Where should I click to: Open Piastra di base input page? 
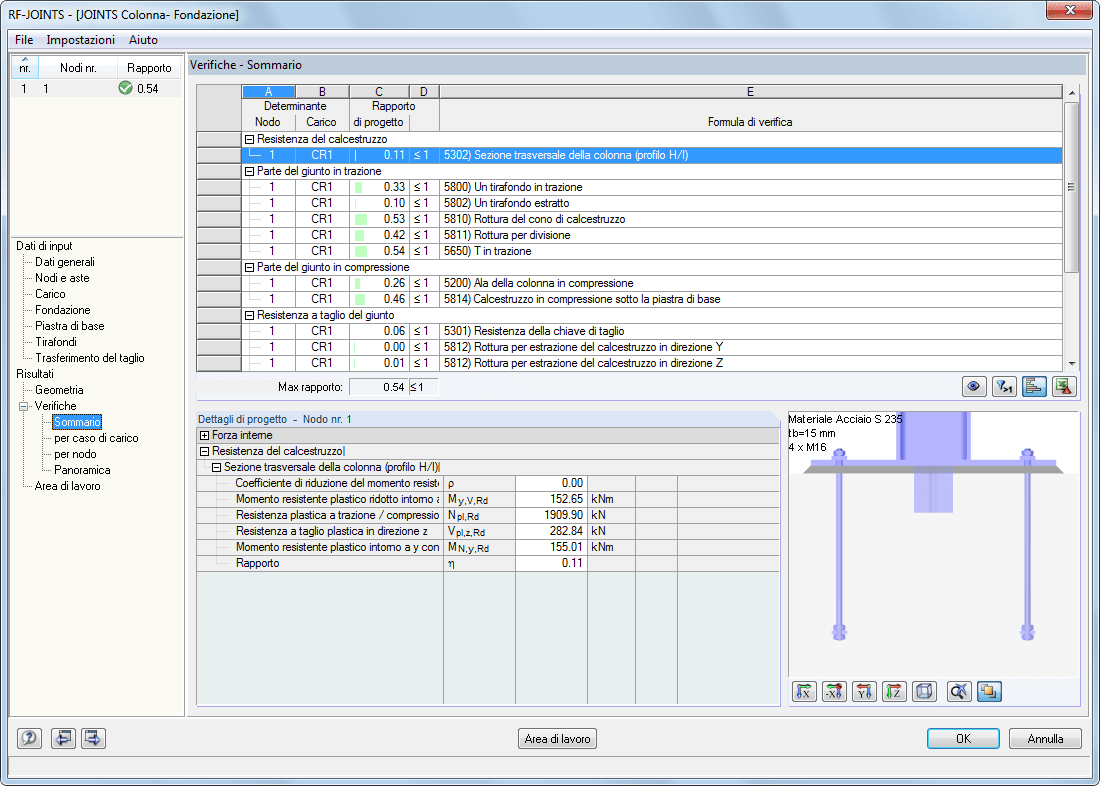pyautogui.click(x=69, y=326)
